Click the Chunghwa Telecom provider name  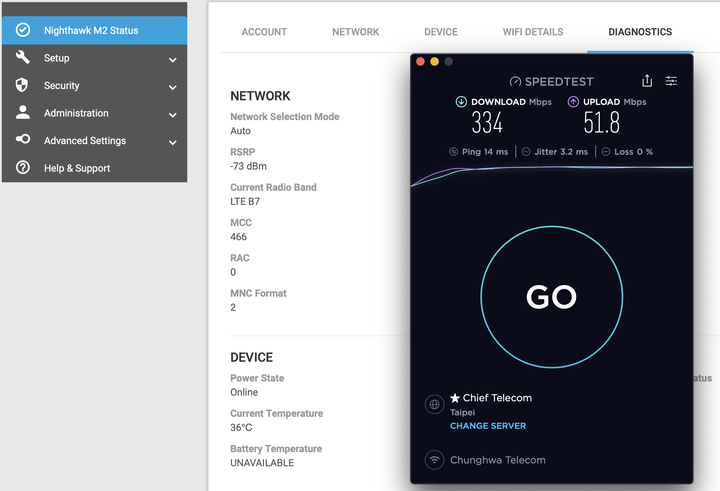498,460
